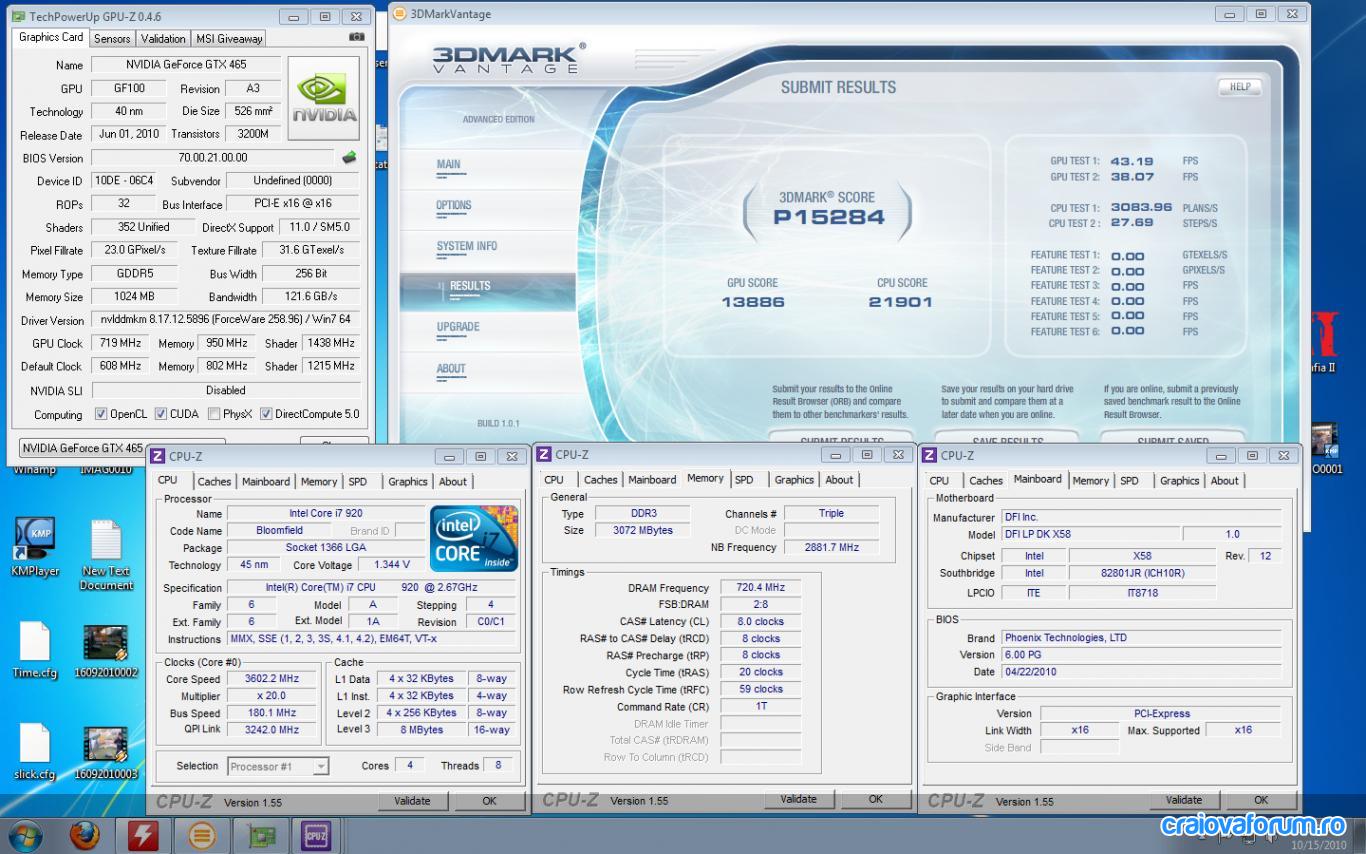Screen dimensions: 1366x854
Task: Click the NVIDIA SLI field showing Disabled
Action: [x=225, y=391]
